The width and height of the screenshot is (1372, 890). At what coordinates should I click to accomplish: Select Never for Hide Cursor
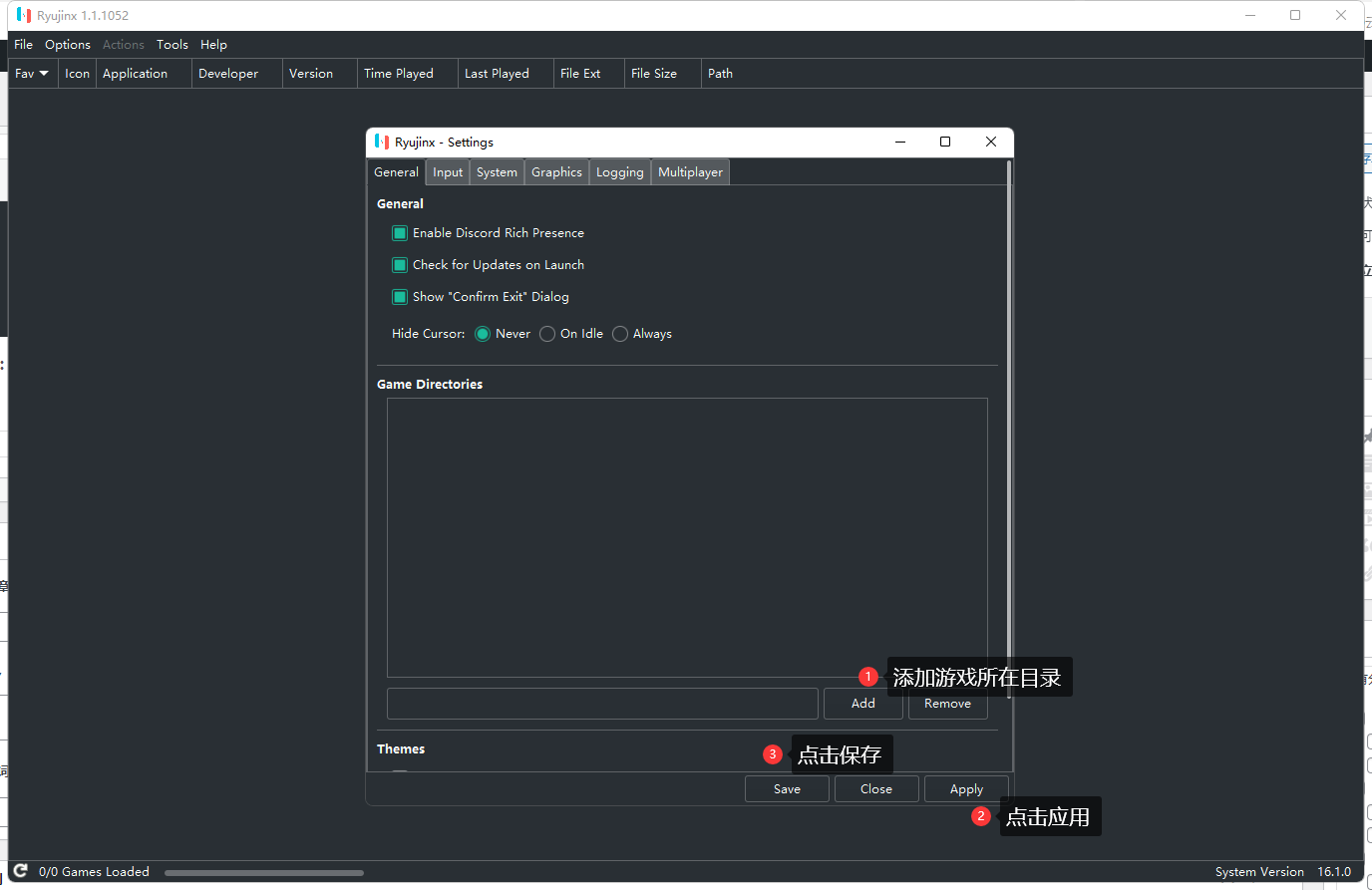483,334
